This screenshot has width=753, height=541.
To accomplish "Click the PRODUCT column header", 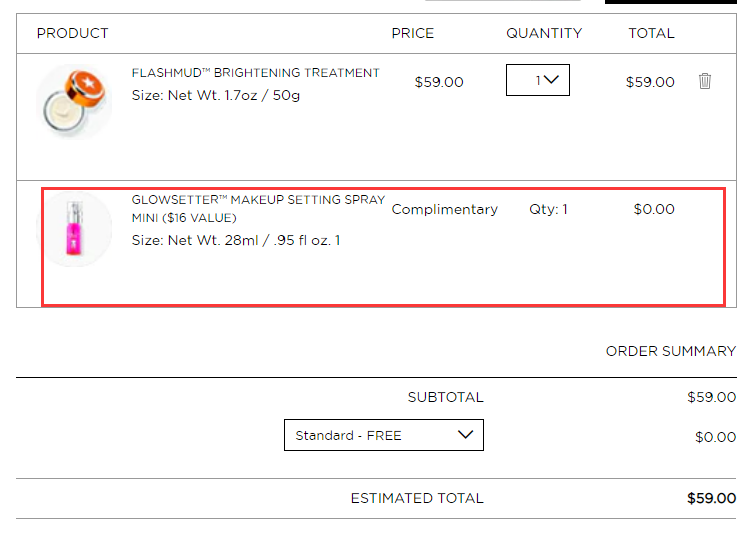I will click(73, 33).
